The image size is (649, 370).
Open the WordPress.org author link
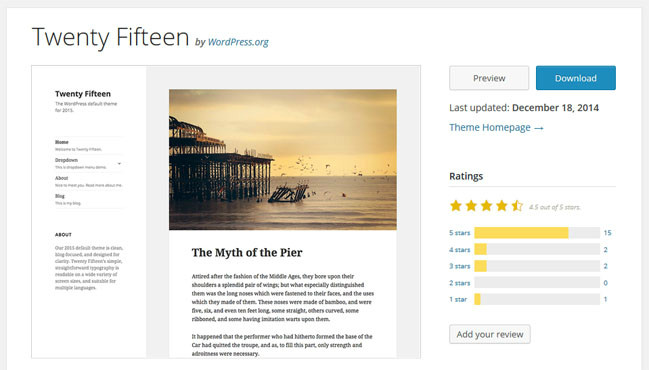tap(238, 42)
